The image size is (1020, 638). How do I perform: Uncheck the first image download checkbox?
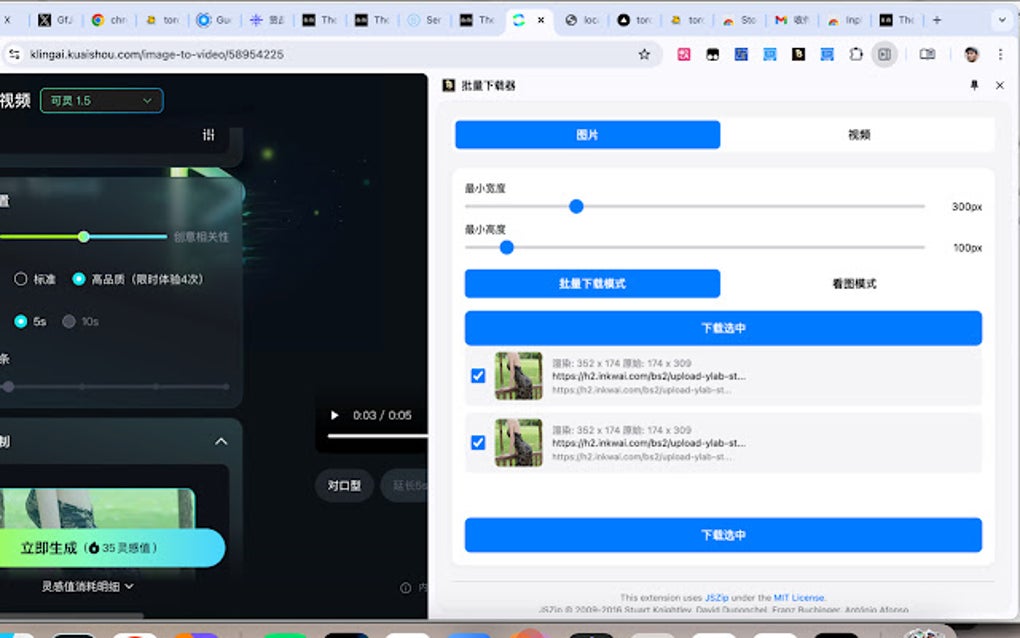(477, 376)
